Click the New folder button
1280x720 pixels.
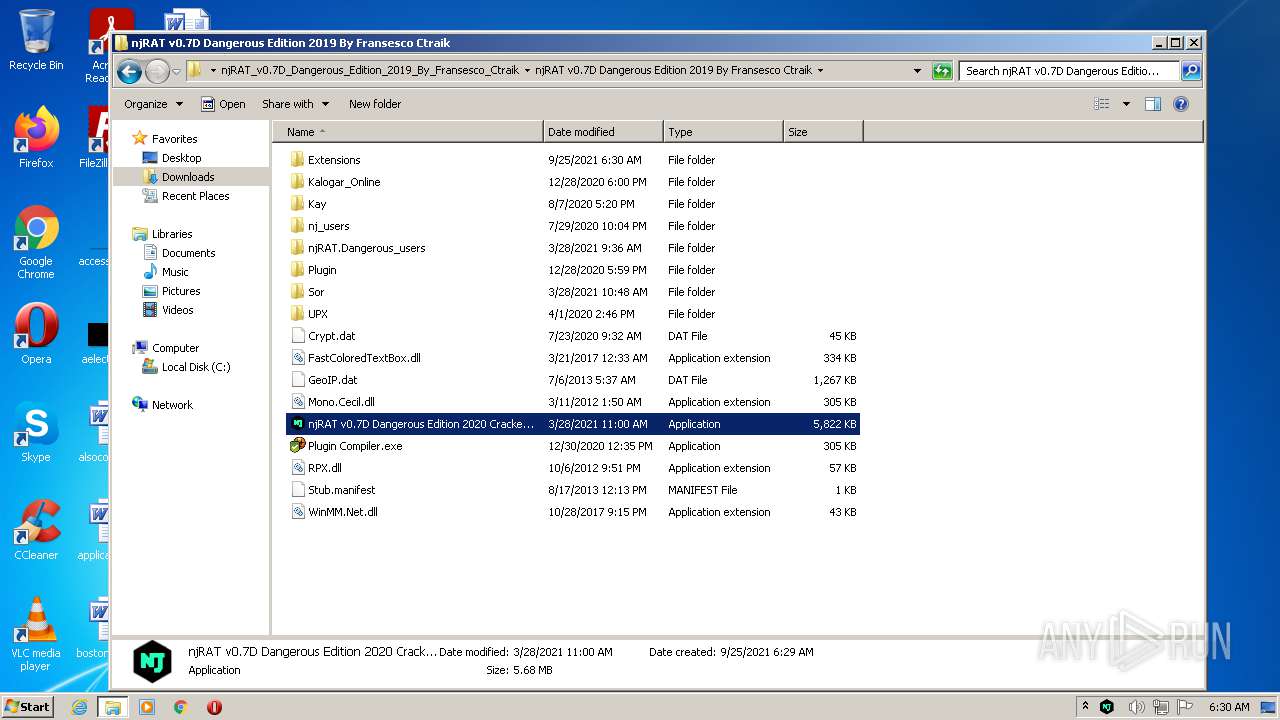(375, 104)
